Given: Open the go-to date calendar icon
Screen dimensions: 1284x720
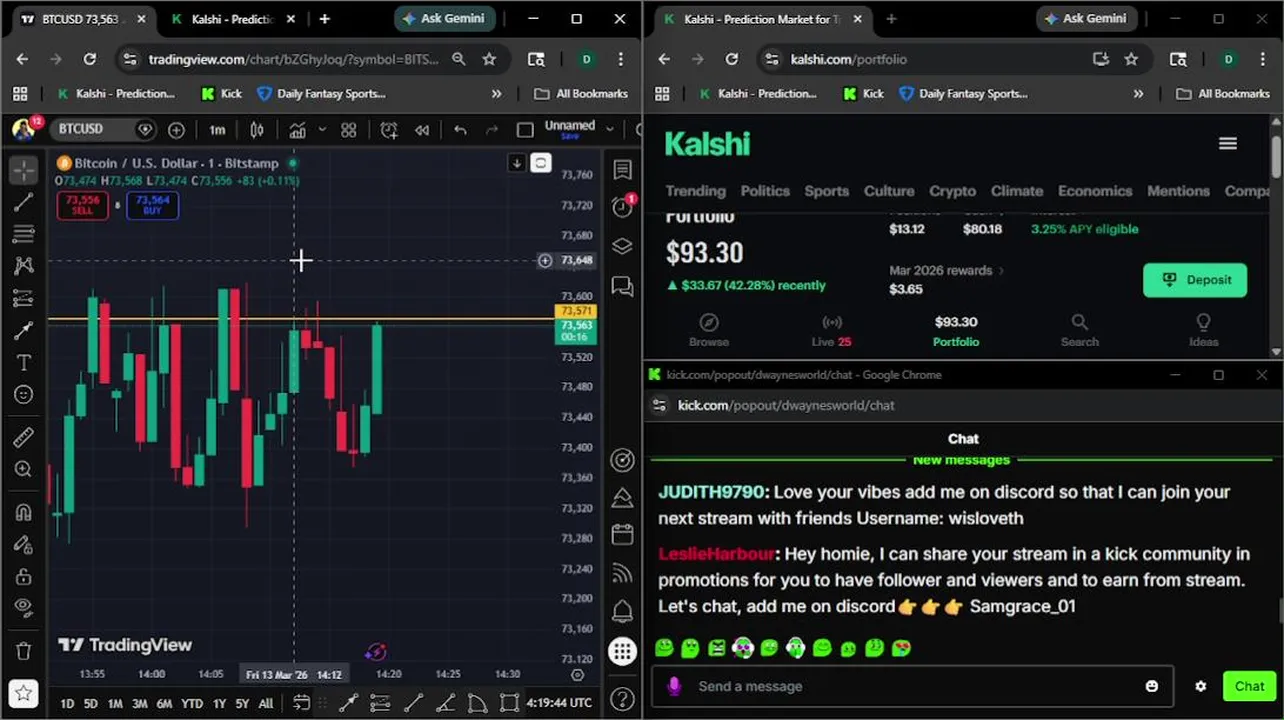Looking at the screenshot, I should [300, 703].
